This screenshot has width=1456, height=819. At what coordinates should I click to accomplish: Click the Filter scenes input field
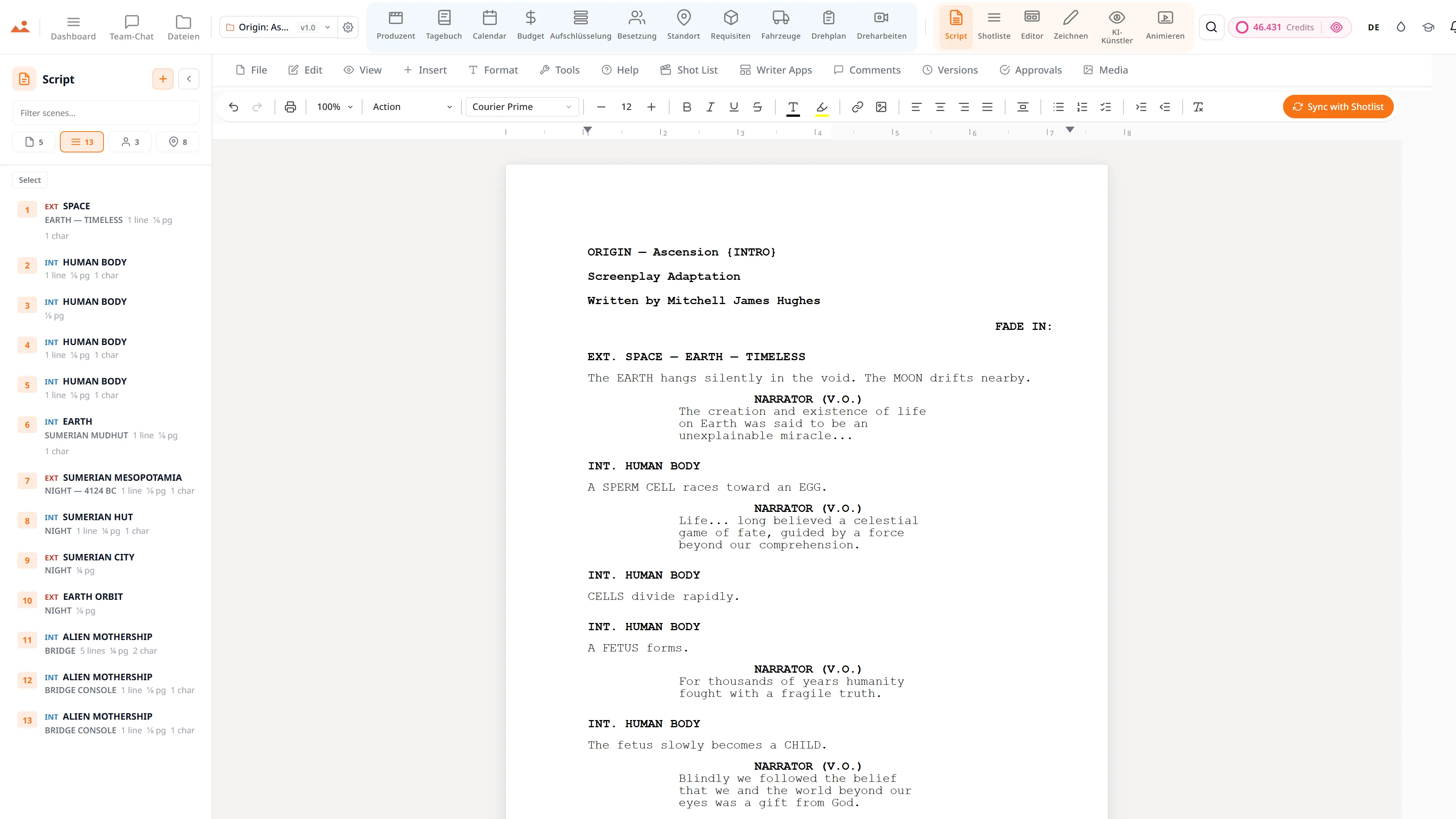(x=106, y=113)
